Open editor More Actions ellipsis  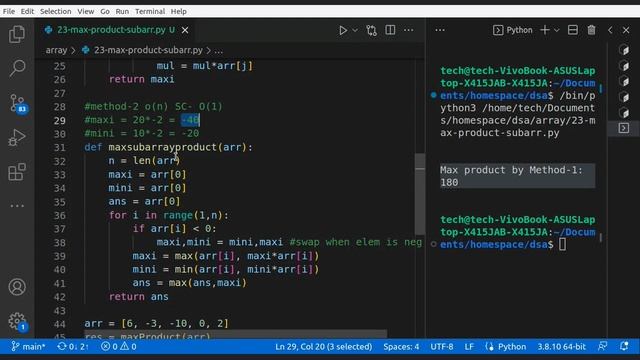(409, 30)
